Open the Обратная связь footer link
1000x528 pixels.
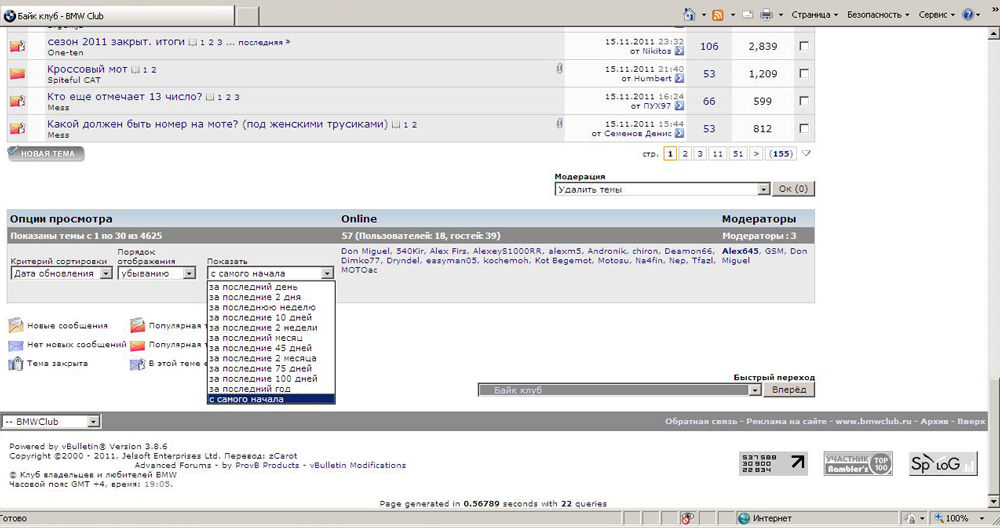tap(700, 422)
